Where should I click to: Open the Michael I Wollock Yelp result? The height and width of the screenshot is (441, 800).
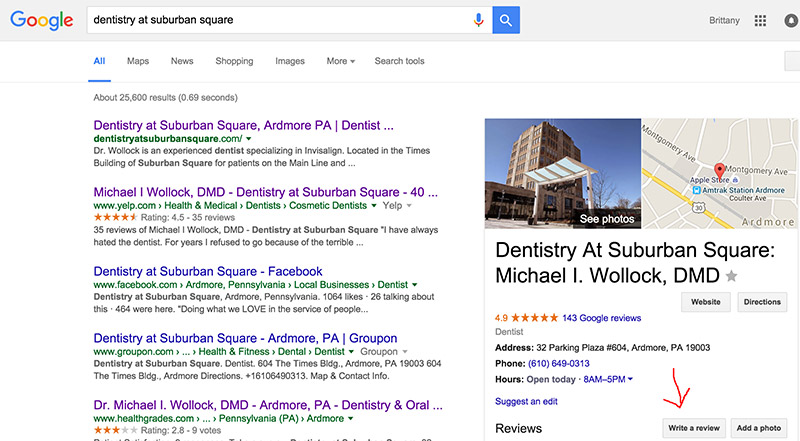point(265,192)
